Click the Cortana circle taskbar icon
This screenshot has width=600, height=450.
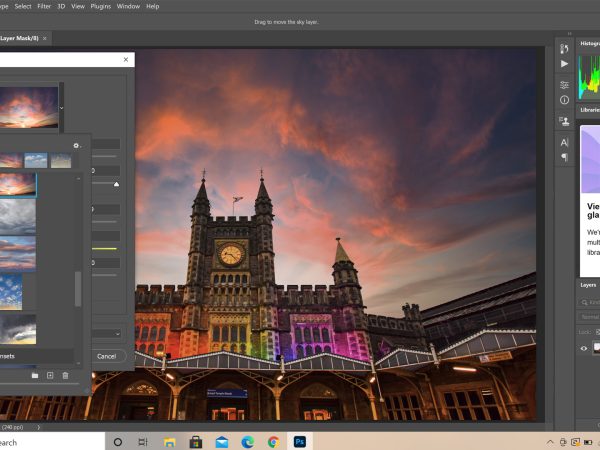point(118,442)
